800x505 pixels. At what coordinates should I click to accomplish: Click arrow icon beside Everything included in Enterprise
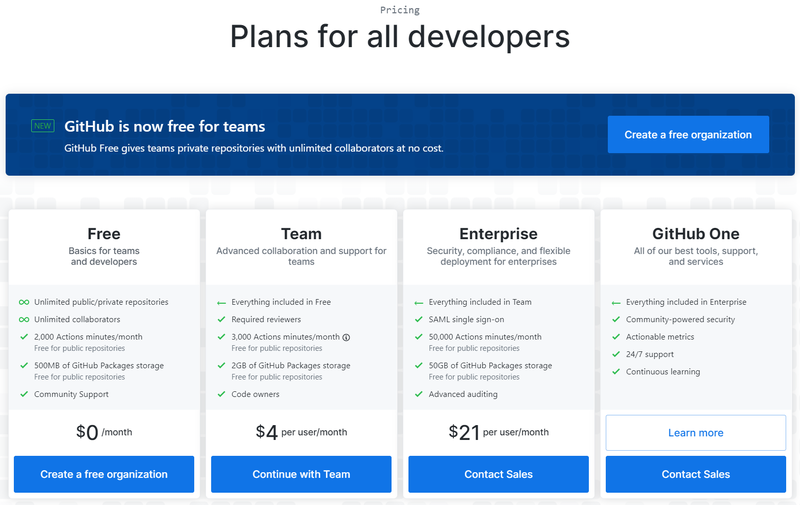[616, 302]
